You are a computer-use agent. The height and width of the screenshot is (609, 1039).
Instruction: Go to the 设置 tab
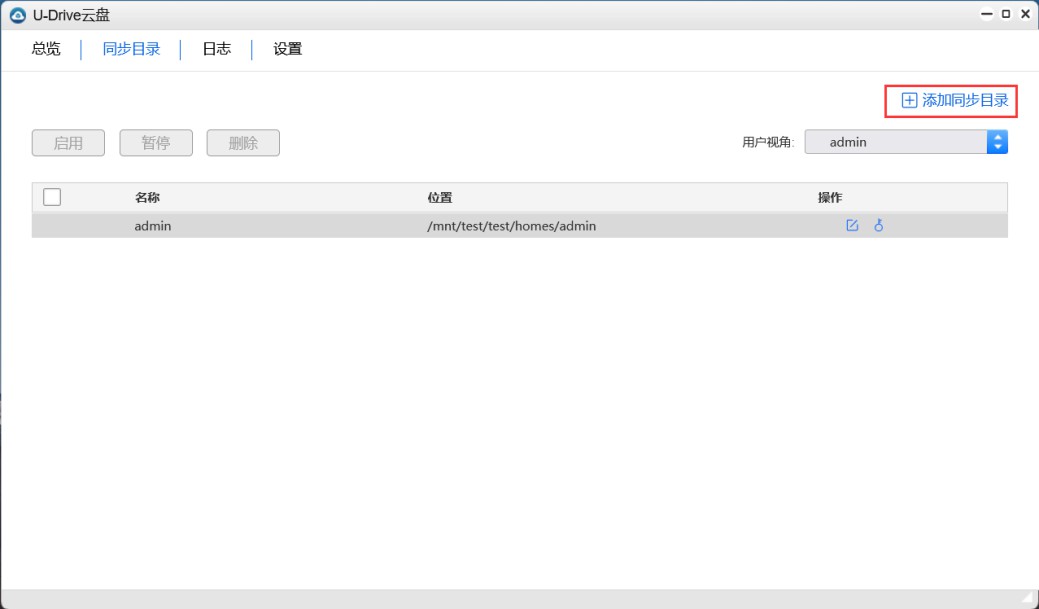coord(288,49)
